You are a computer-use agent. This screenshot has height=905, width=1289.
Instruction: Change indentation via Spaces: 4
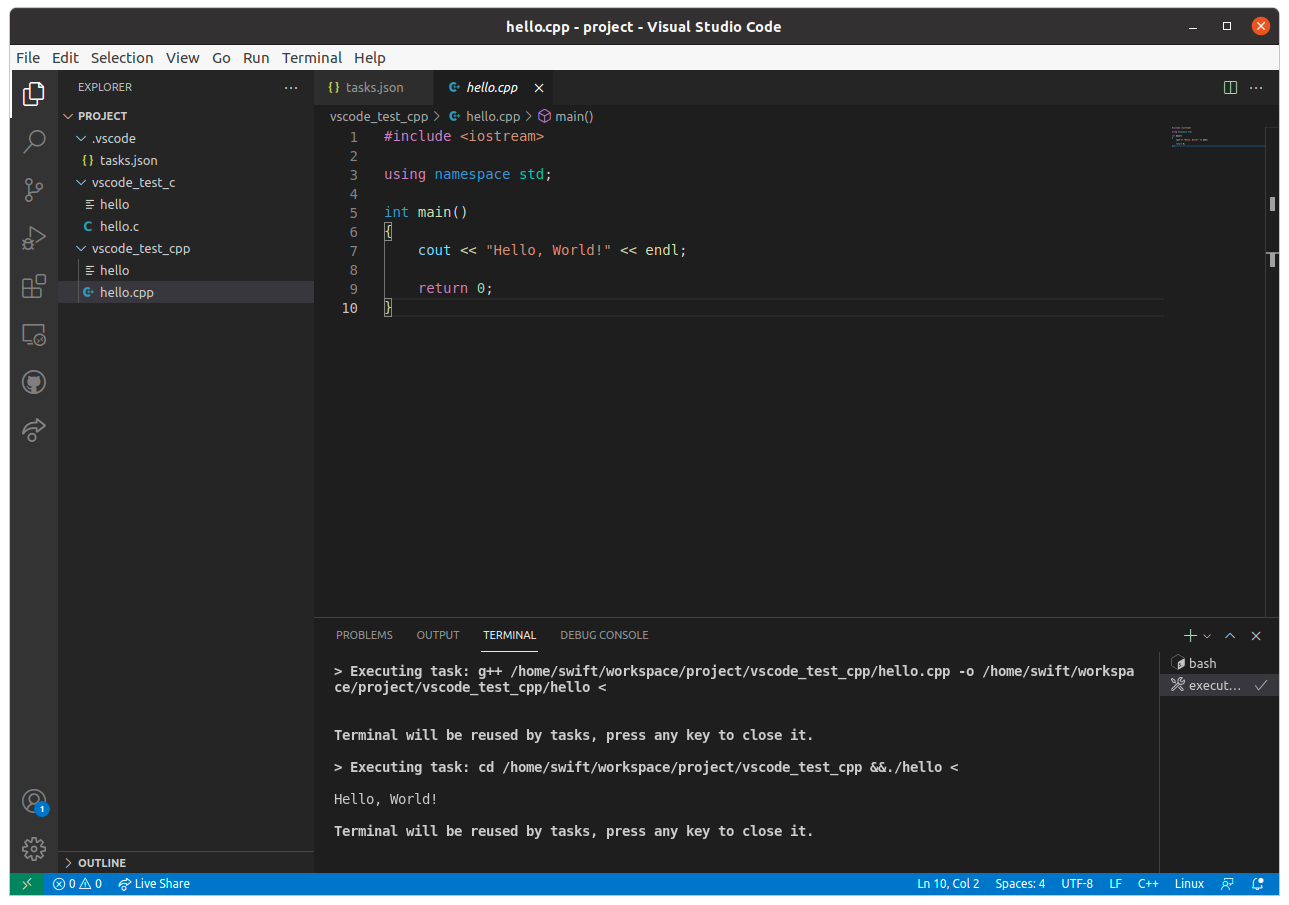(1020, 884)
